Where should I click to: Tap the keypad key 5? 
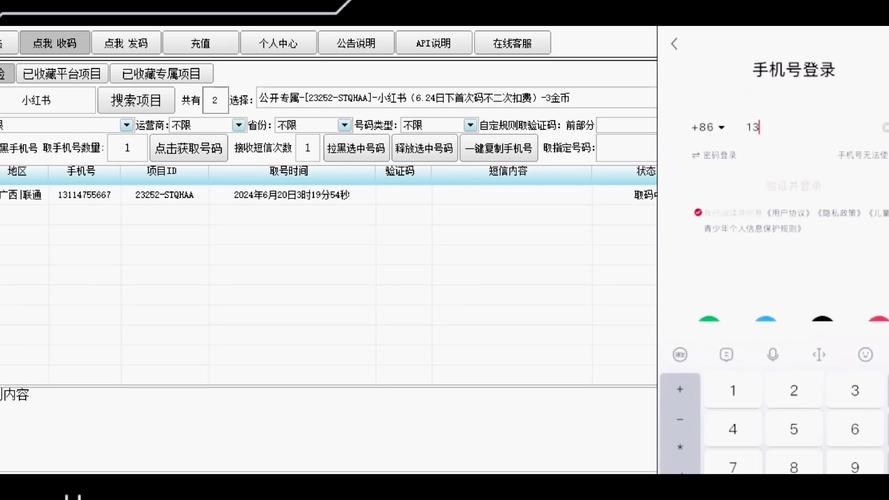[x=794, y=429]
